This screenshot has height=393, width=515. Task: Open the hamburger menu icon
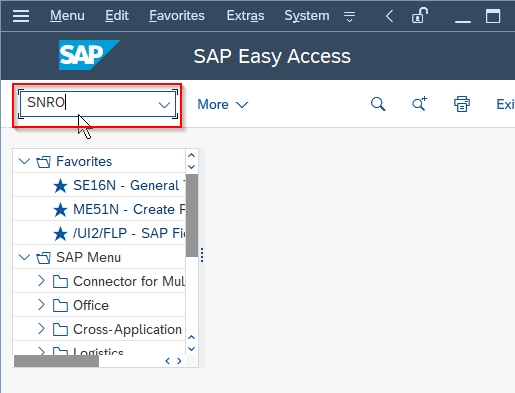coord(21,16)
